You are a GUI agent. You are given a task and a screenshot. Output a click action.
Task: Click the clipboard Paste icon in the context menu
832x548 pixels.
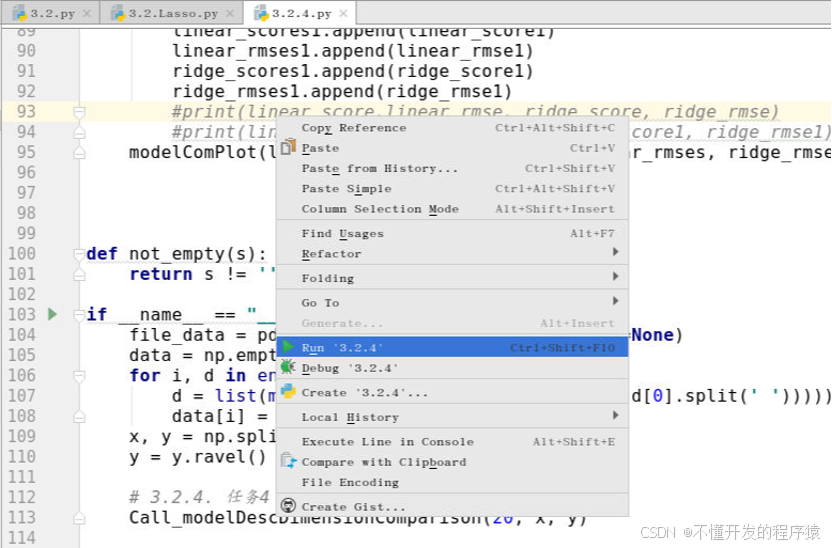[x=288, y=147]
